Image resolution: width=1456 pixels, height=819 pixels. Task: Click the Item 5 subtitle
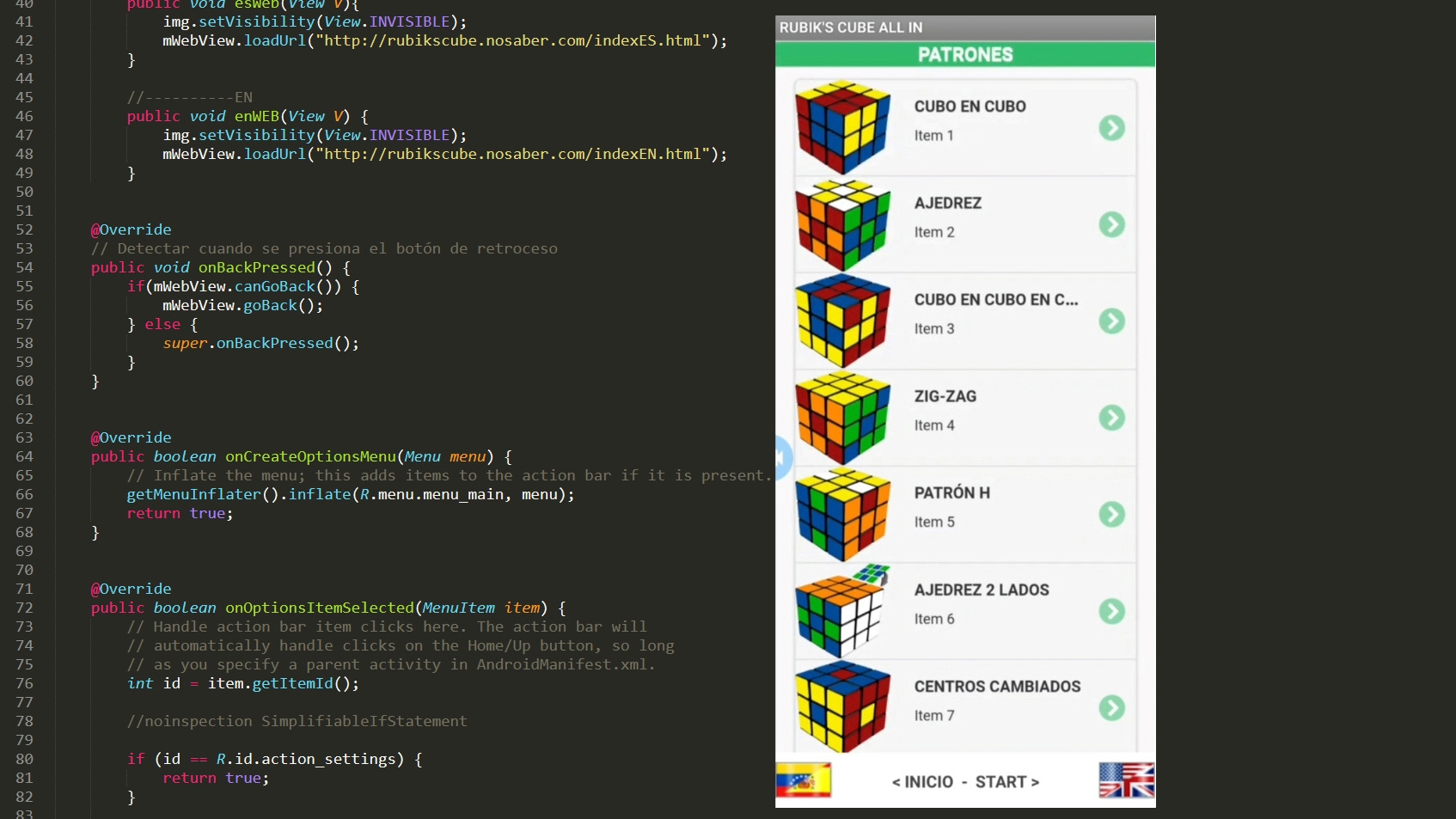click(933, 523)
